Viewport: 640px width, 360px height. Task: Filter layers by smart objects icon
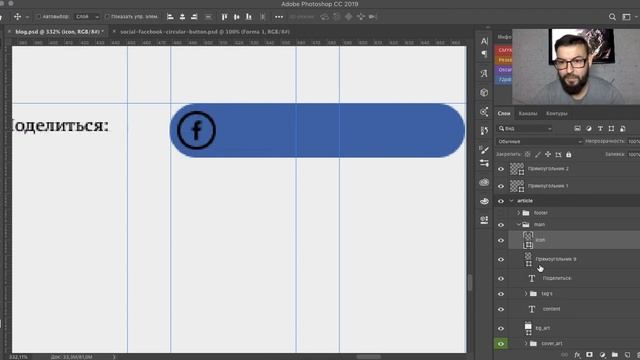tap(622, 129)
